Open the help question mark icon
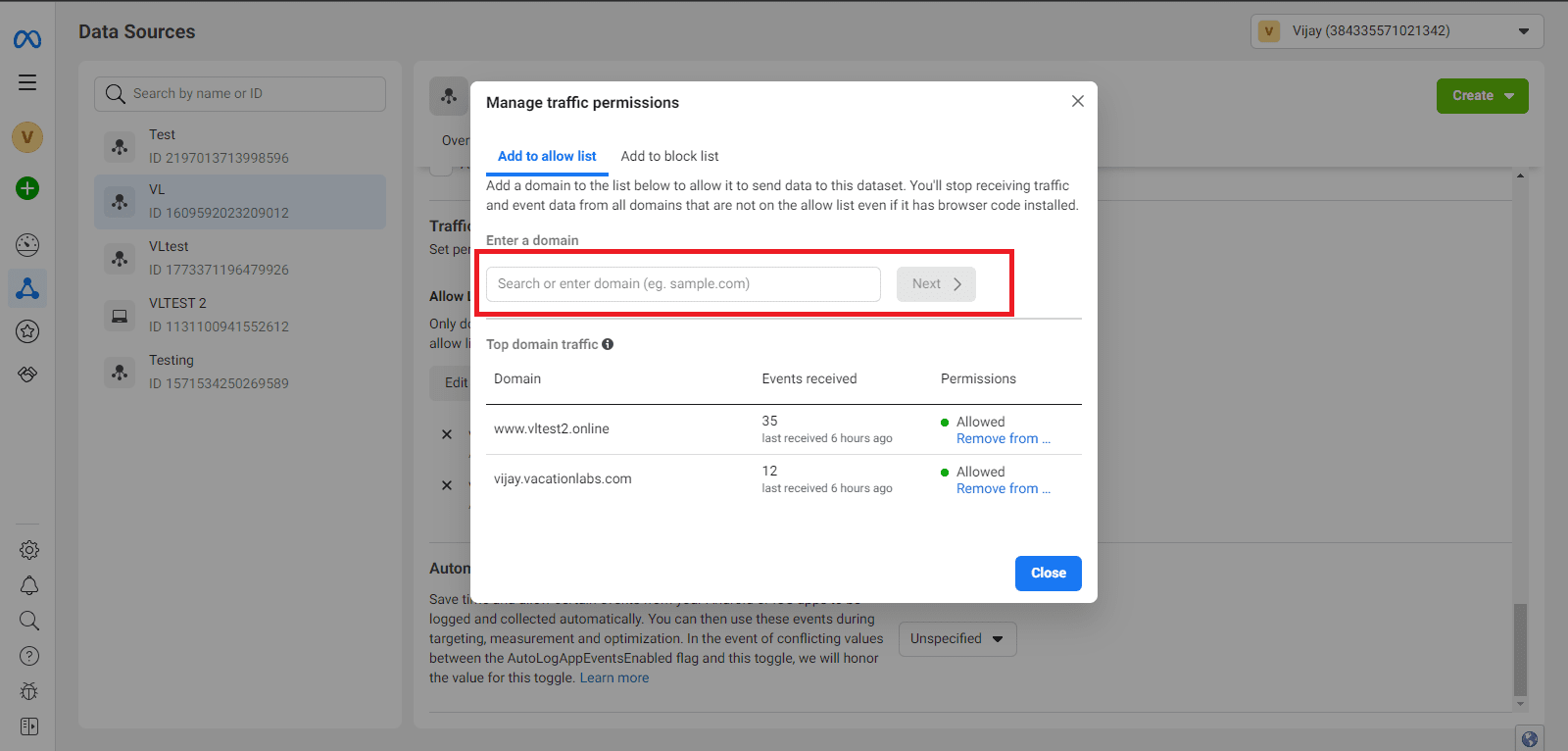1568x751 pixels. coord(29,656)
